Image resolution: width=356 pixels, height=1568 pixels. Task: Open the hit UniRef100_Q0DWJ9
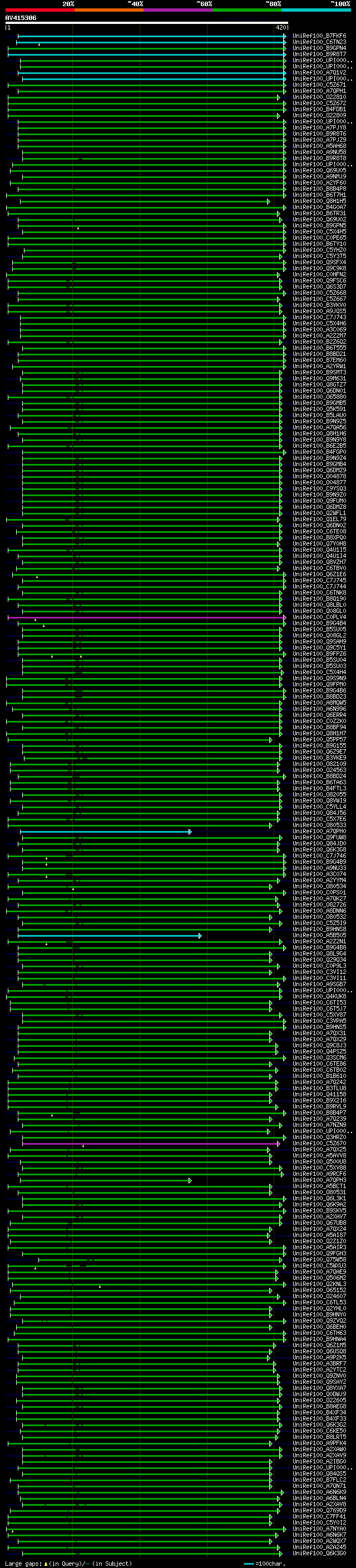[x=319, y=1393]
